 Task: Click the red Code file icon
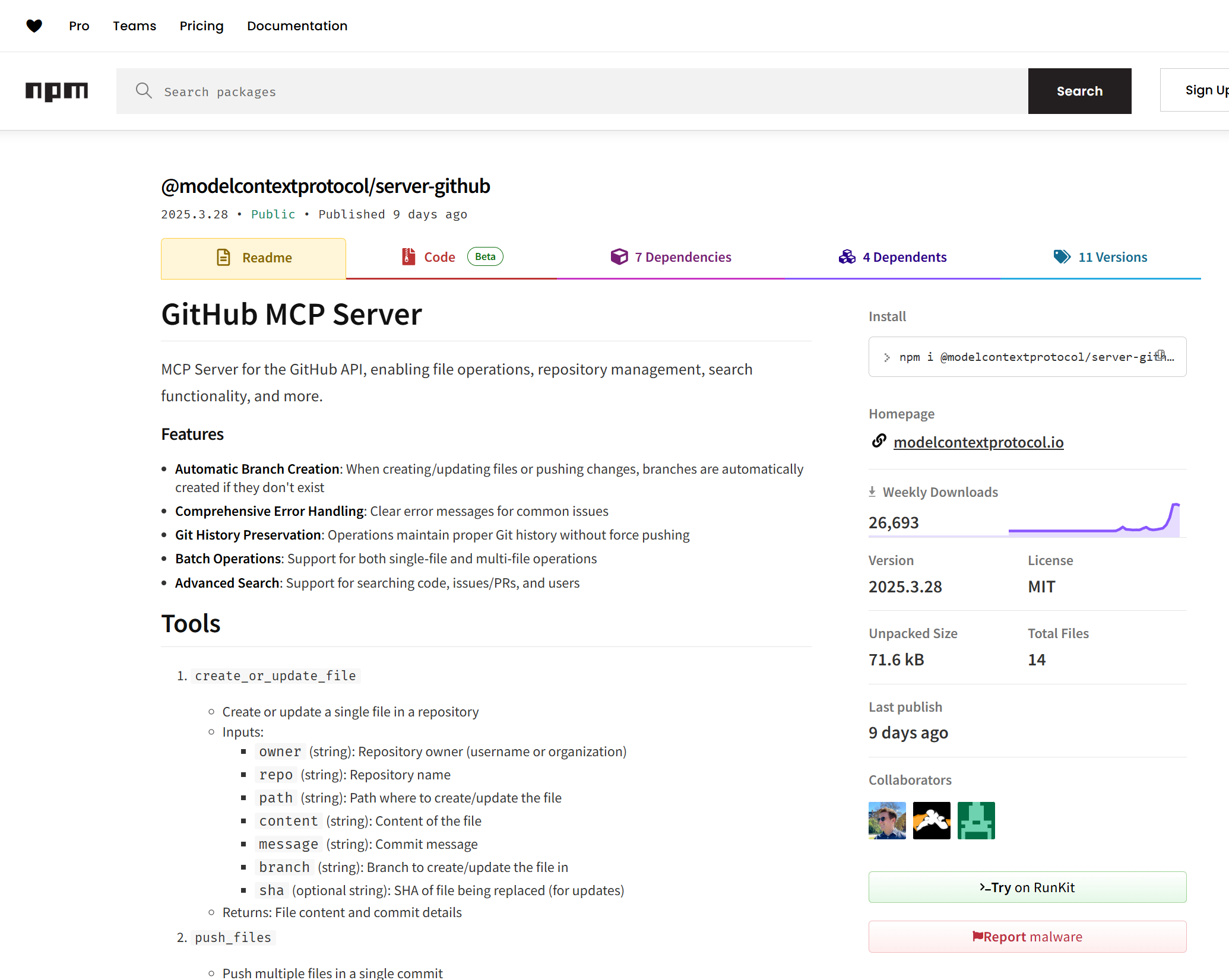pyautogui.click(x=408, y=256)
